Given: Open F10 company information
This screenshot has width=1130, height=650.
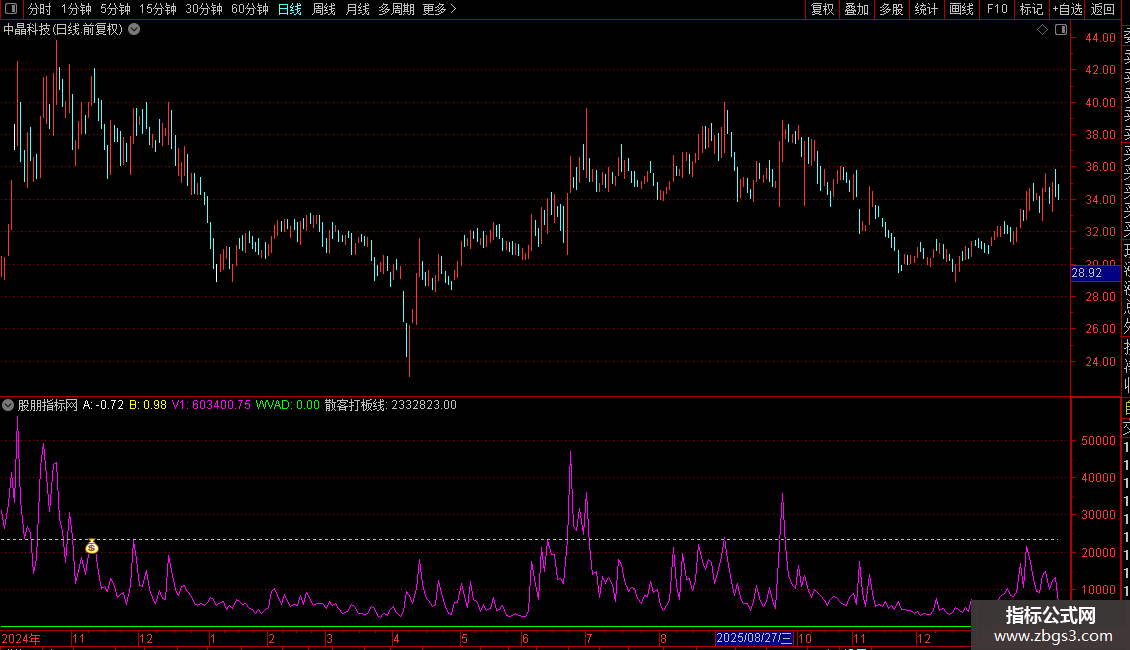Looking at the screenshot, I should click(x=997, y=9).
